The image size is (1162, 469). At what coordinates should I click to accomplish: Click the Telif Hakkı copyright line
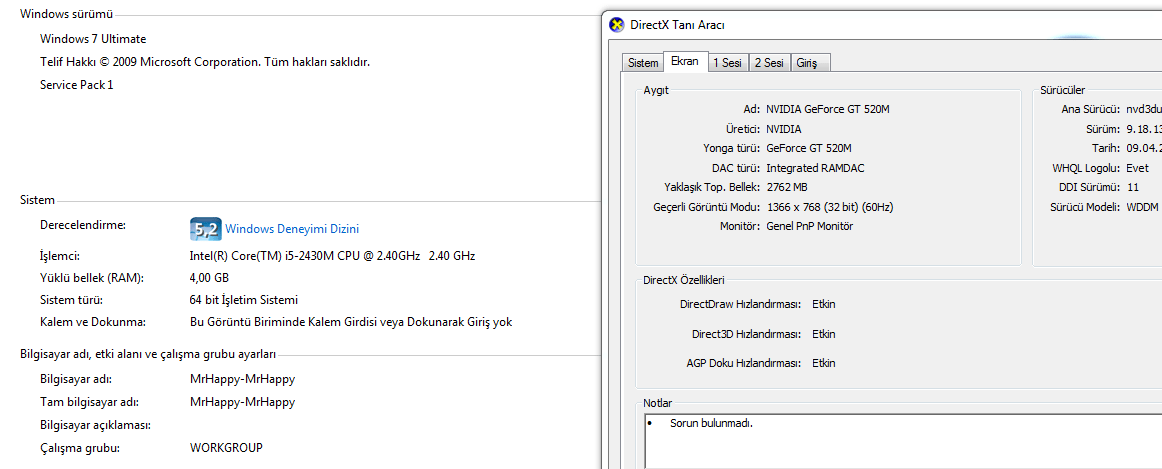205,61
